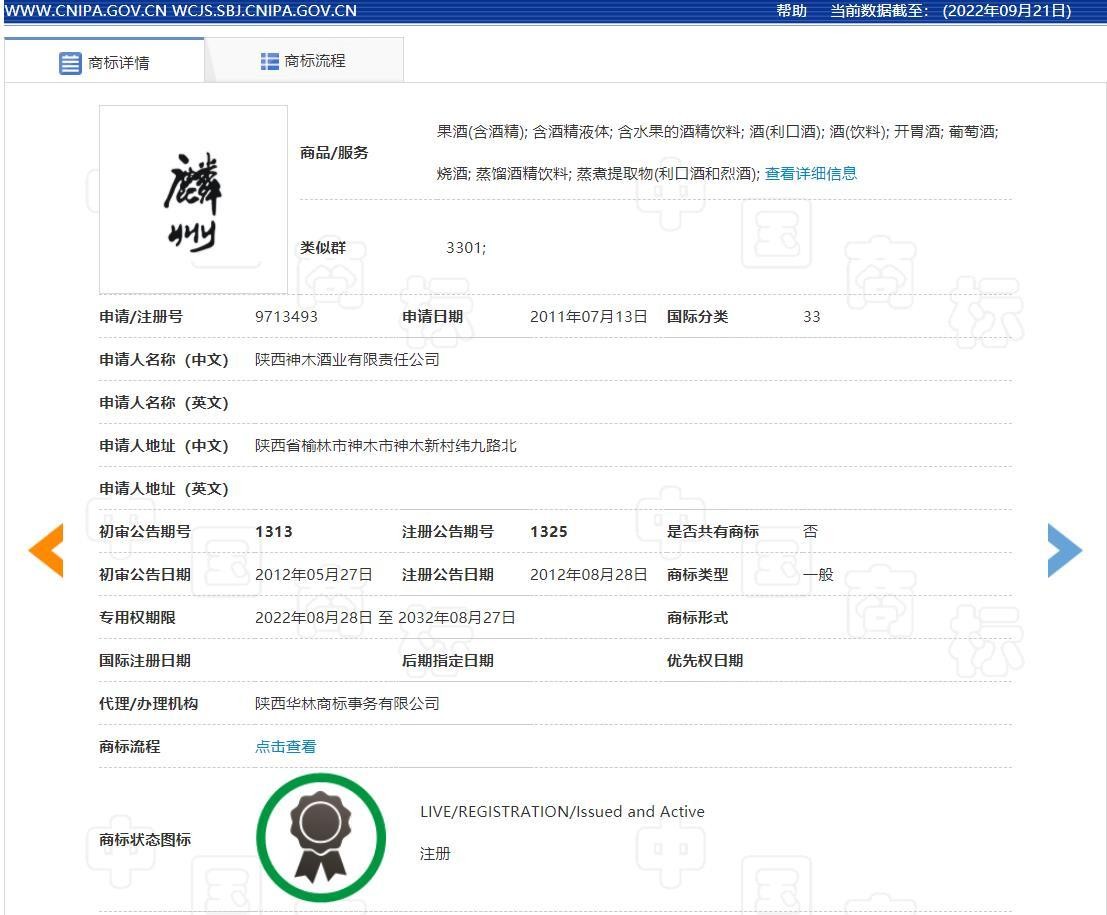This screenshot has height=915, width=1107.
Task: Click the WWW.CNIPA.GOV.CN header text
Action: point(77,11)
